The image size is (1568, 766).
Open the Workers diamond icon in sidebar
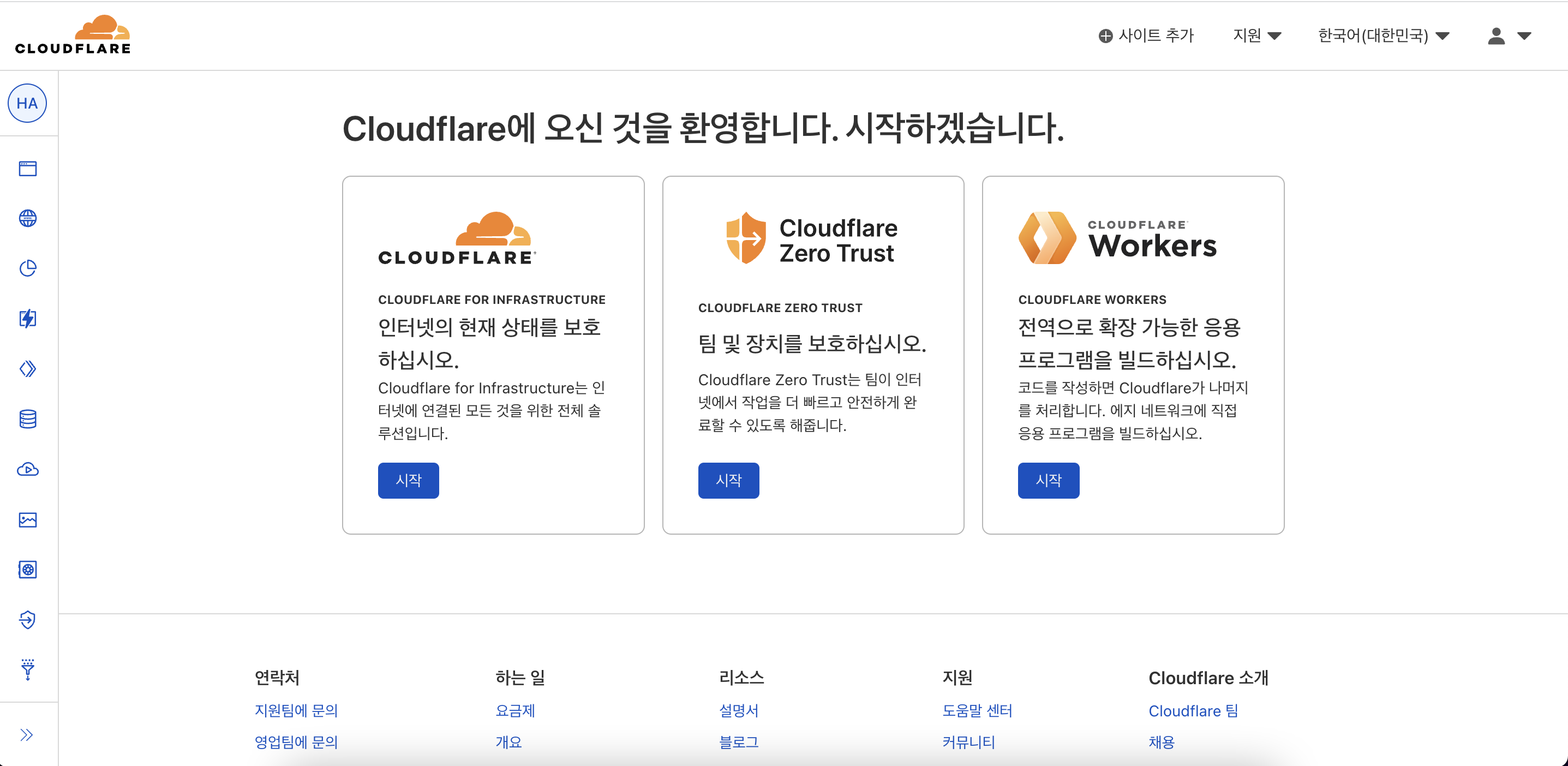click(x=27, y=369)
